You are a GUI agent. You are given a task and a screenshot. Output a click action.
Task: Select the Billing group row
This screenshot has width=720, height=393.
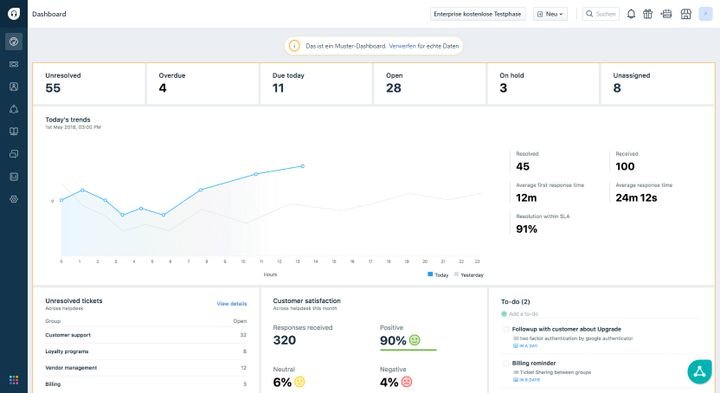pos(146,384)
